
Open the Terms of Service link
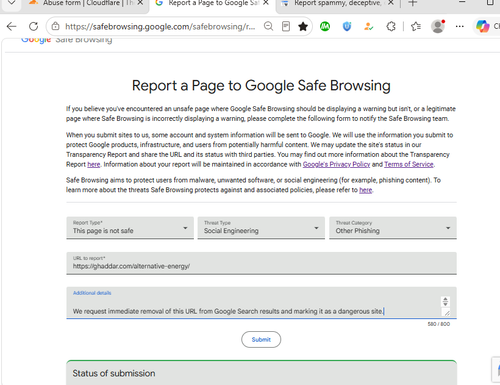(409, 164)
